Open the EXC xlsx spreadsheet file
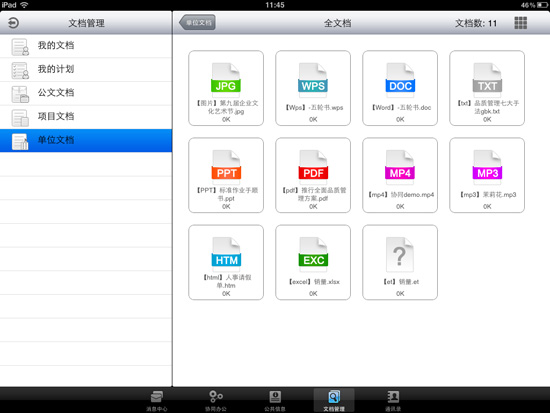Viewport: 550px width, 413px height. (x=313, y=262)
